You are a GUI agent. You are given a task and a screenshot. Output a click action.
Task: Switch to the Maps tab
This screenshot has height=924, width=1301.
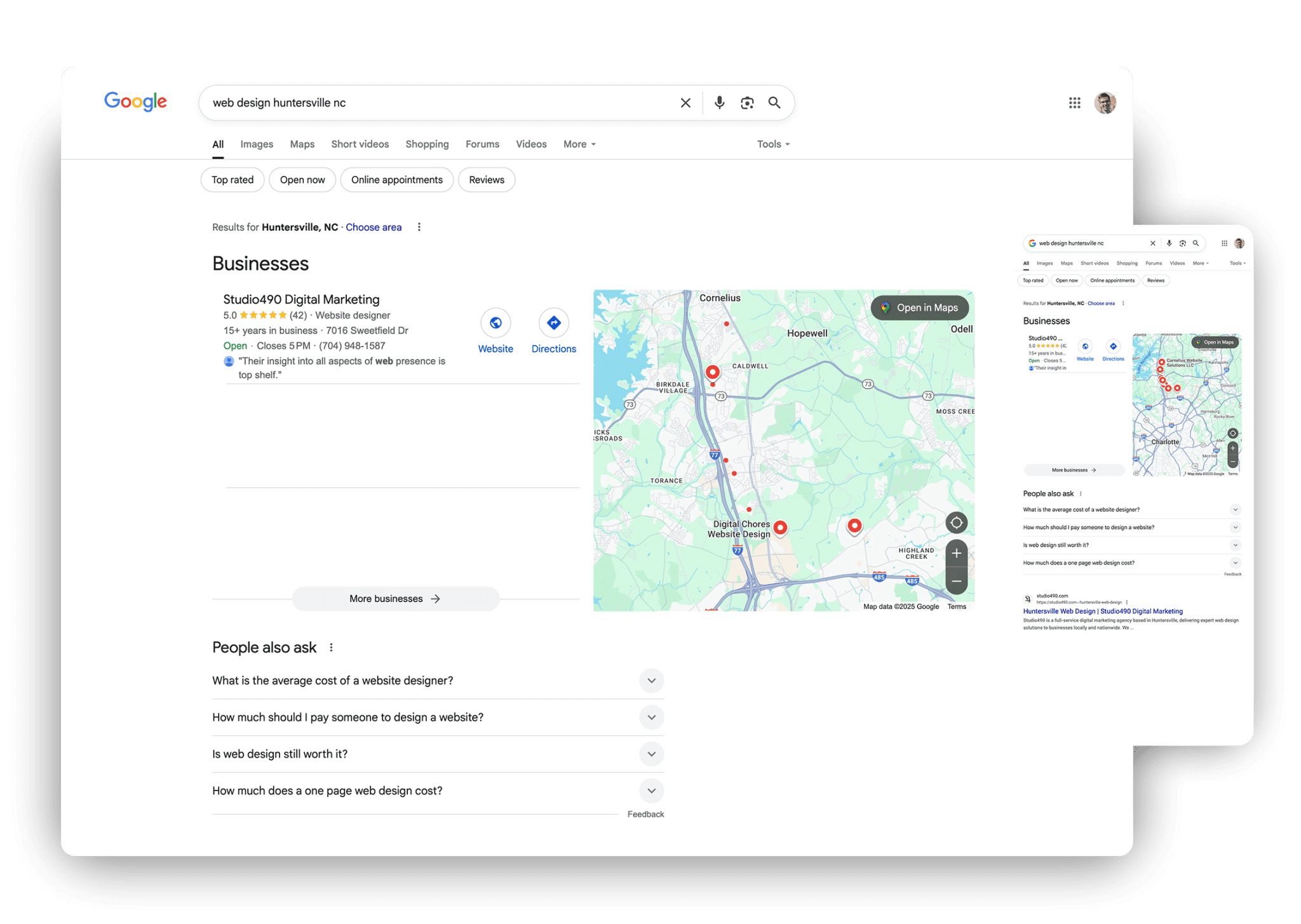pyautogui.click(x=302, y=144)
